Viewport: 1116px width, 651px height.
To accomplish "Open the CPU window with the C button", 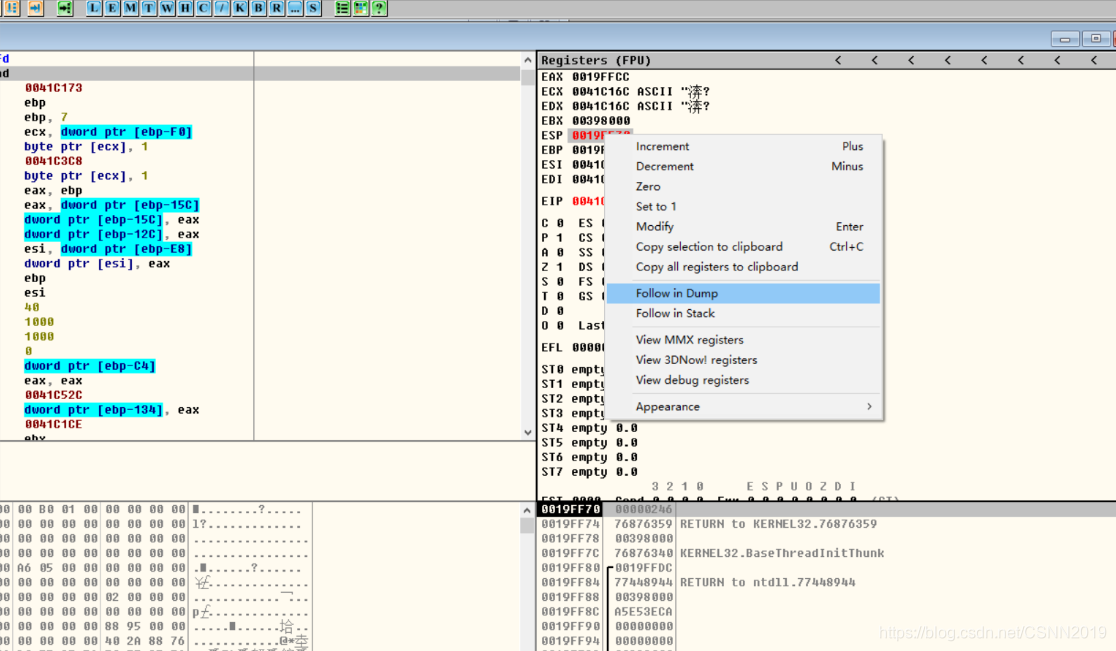I will pos(204,8).
